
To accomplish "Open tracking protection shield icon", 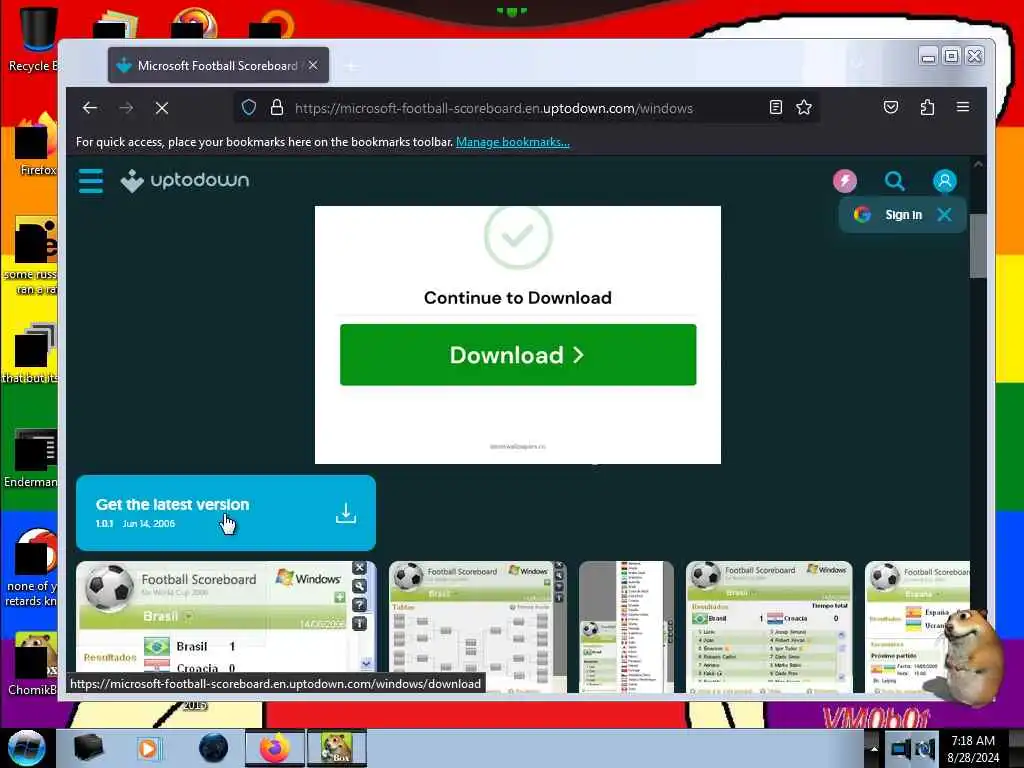I will coord(249,107).
